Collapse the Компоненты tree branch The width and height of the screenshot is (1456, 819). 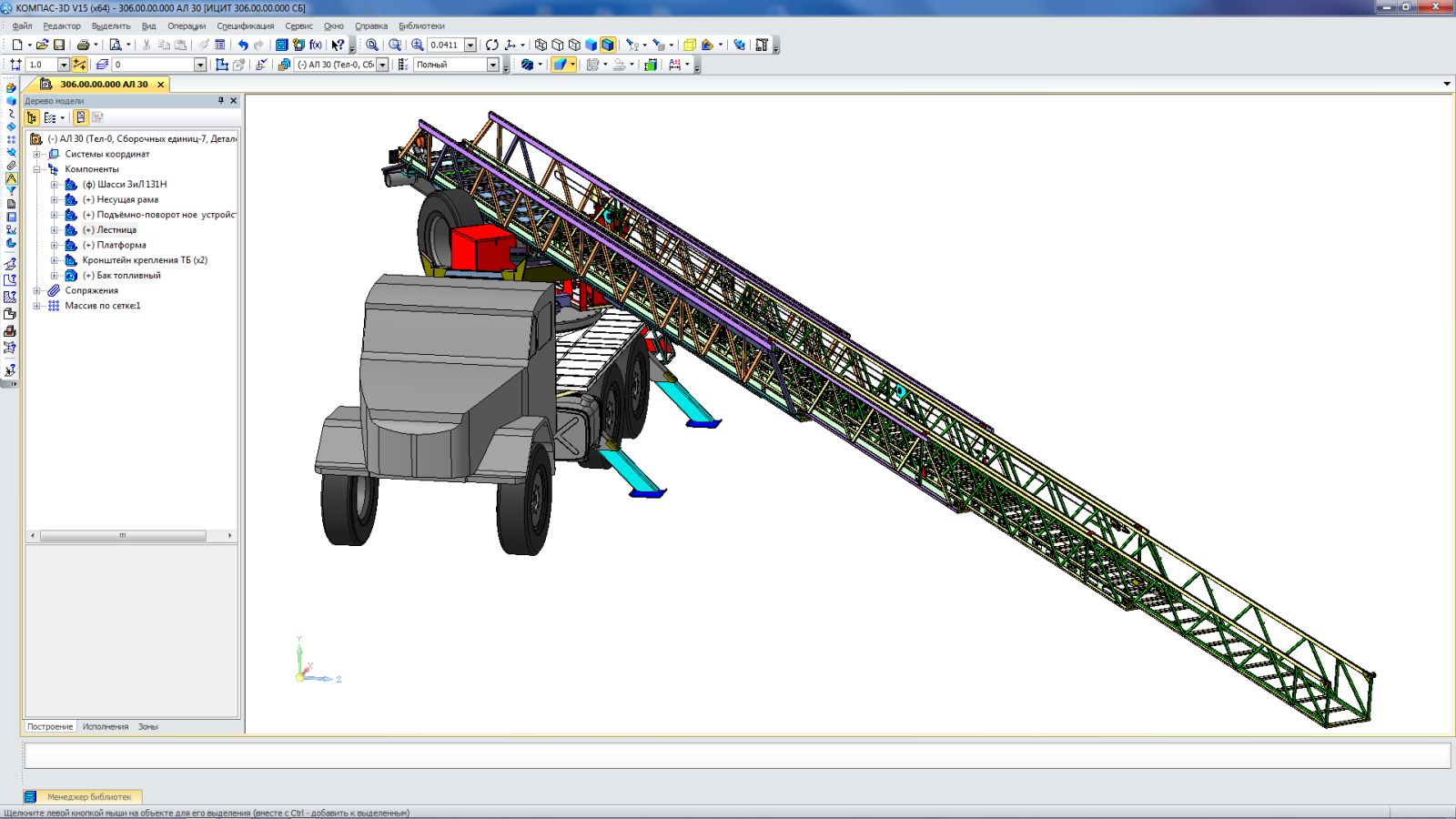(37, 169)
